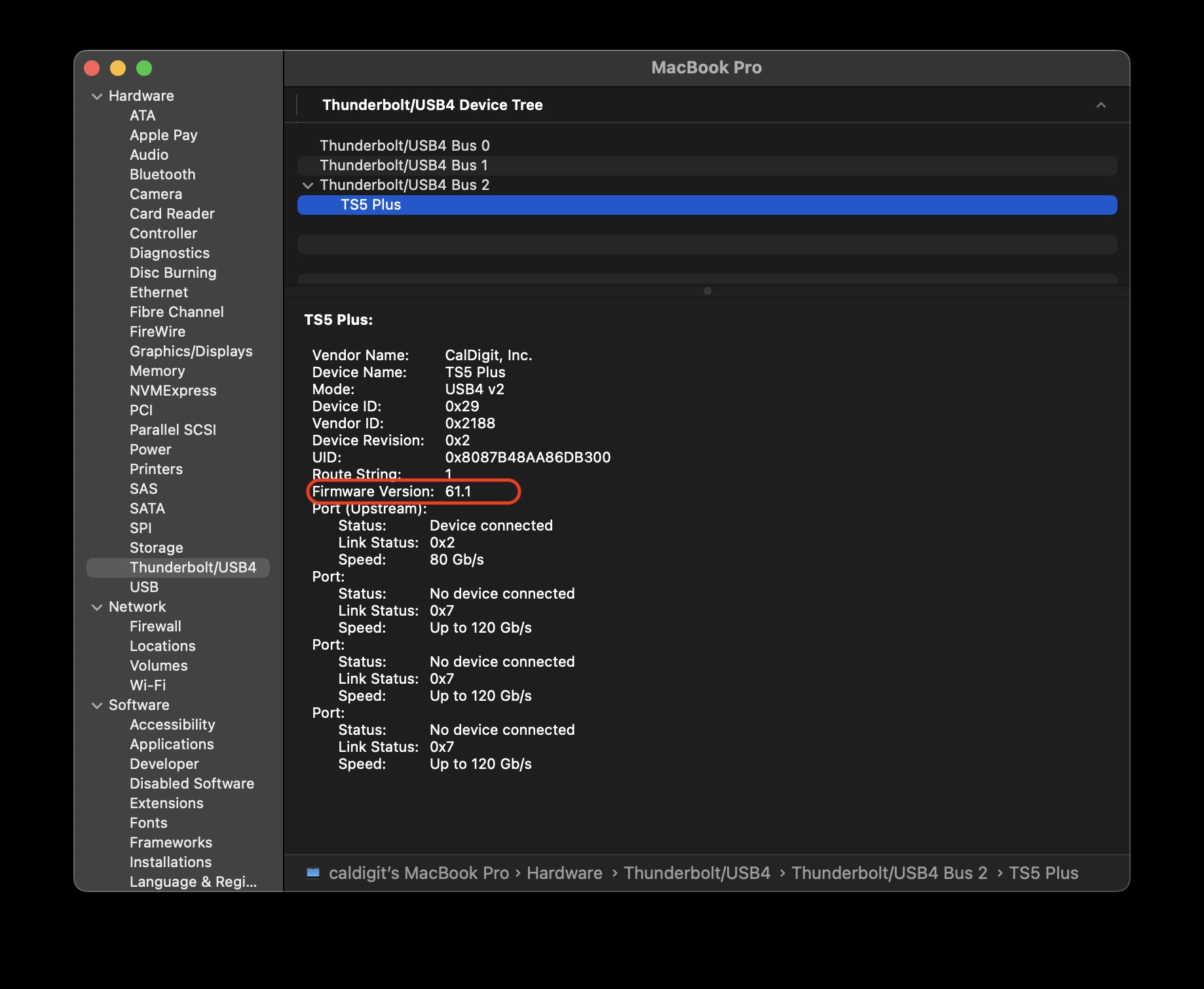The image size is (1204, 989).
Task: Select Developer in the sidebar
Action: (x=164, y=764)
